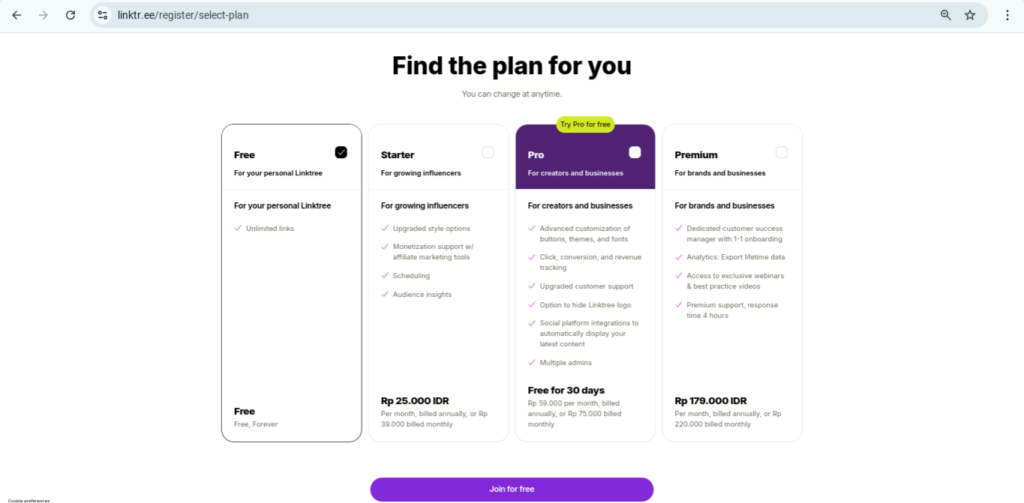Bookmark this page with the star icon

click(970, 15)
